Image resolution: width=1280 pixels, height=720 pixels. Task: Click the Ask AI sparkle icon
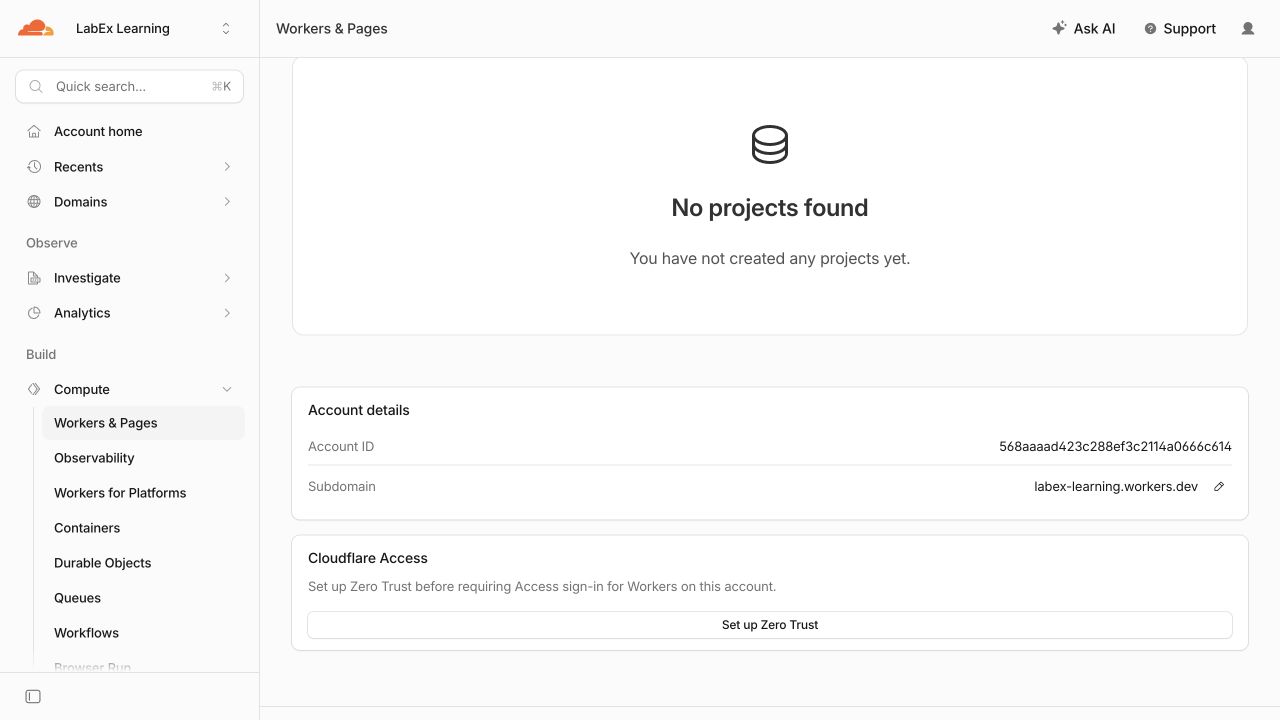click(x=1059, y=28)
